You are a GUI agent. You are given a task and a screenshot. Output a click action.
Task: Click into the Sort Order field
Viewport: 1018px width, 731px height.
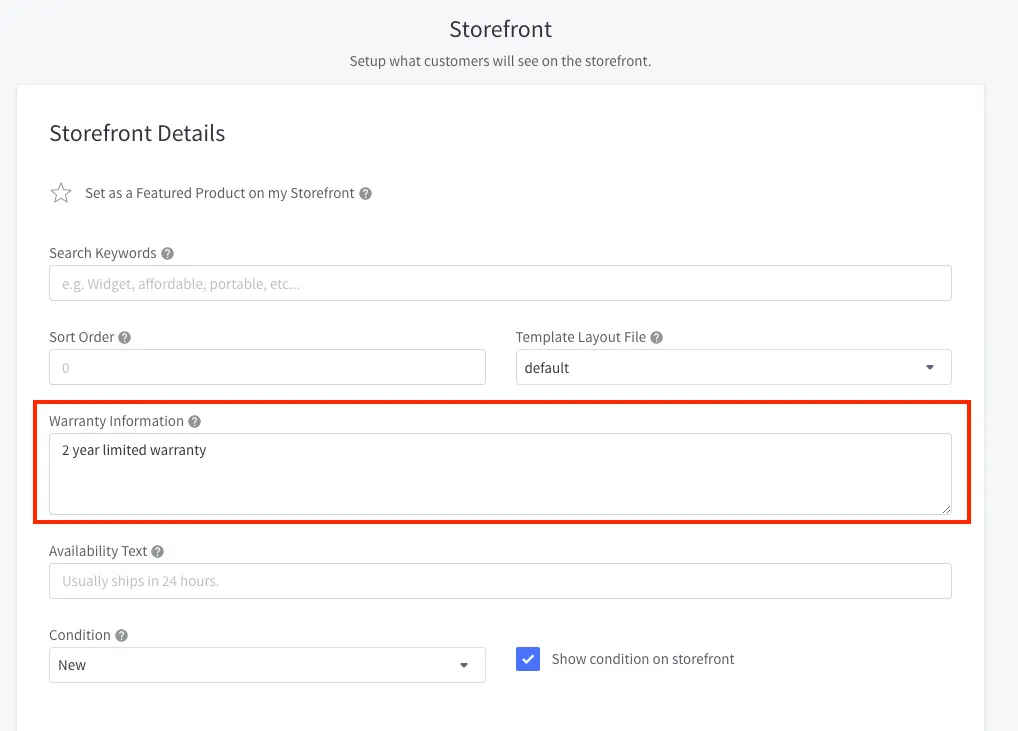point(267,367)
